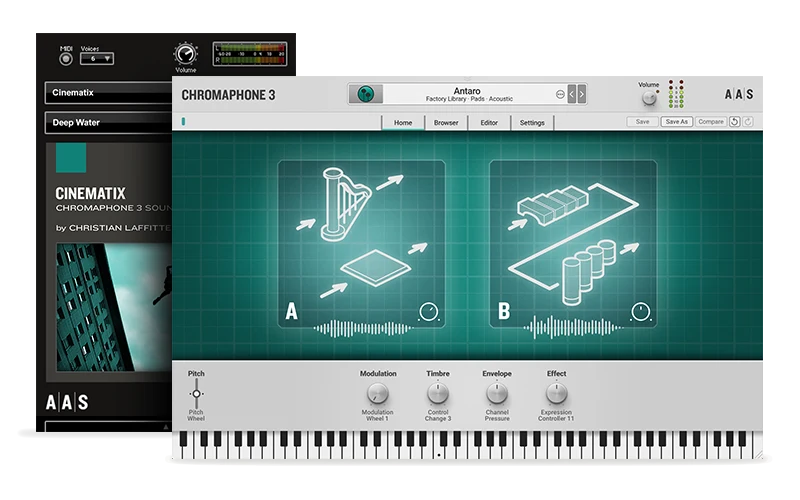Click the AAS logo in Cinematix window
The height and width of the screenshot is (500, 800).
(67, 403)
